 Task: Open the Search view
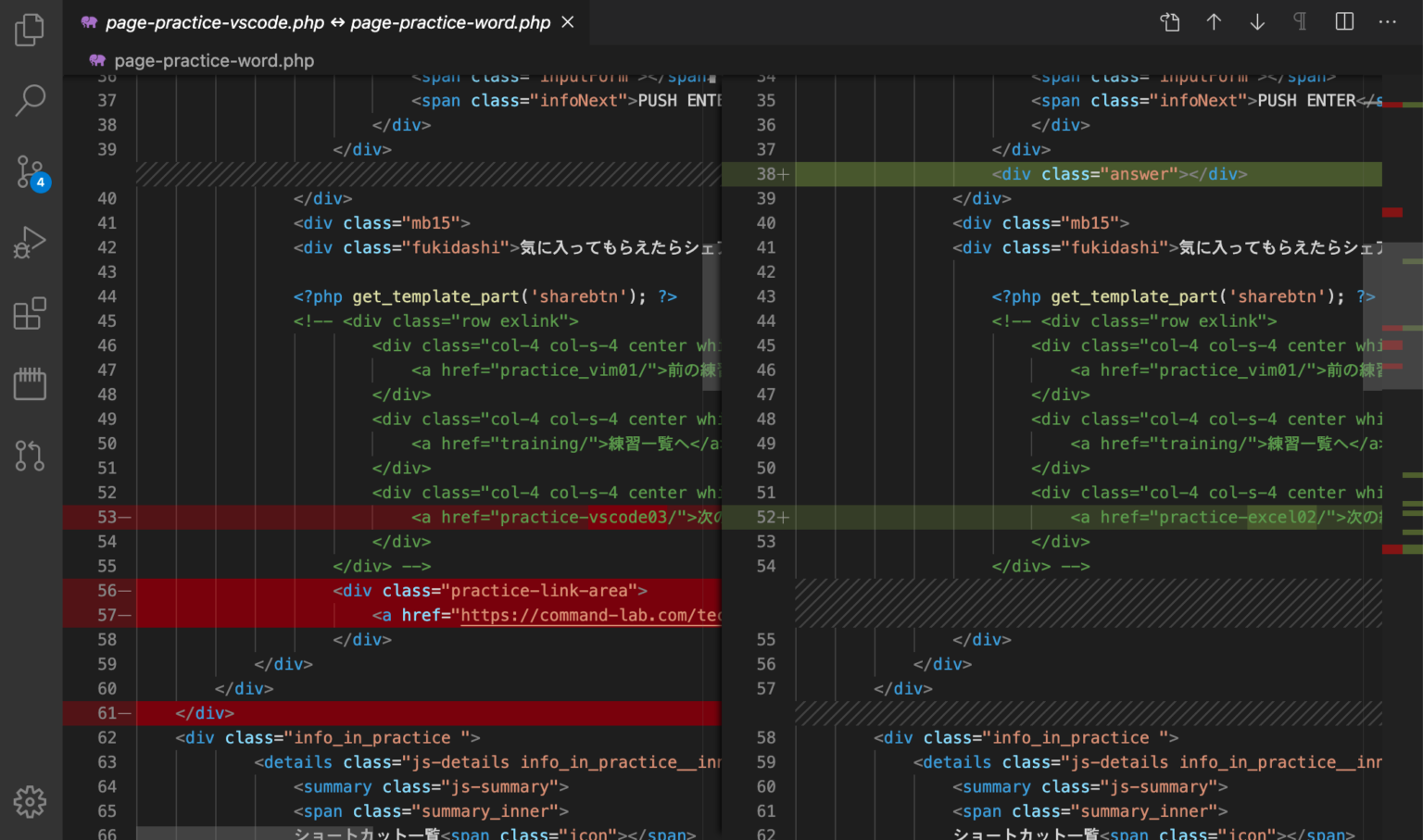pyautogui.click(x=30, y=99)
